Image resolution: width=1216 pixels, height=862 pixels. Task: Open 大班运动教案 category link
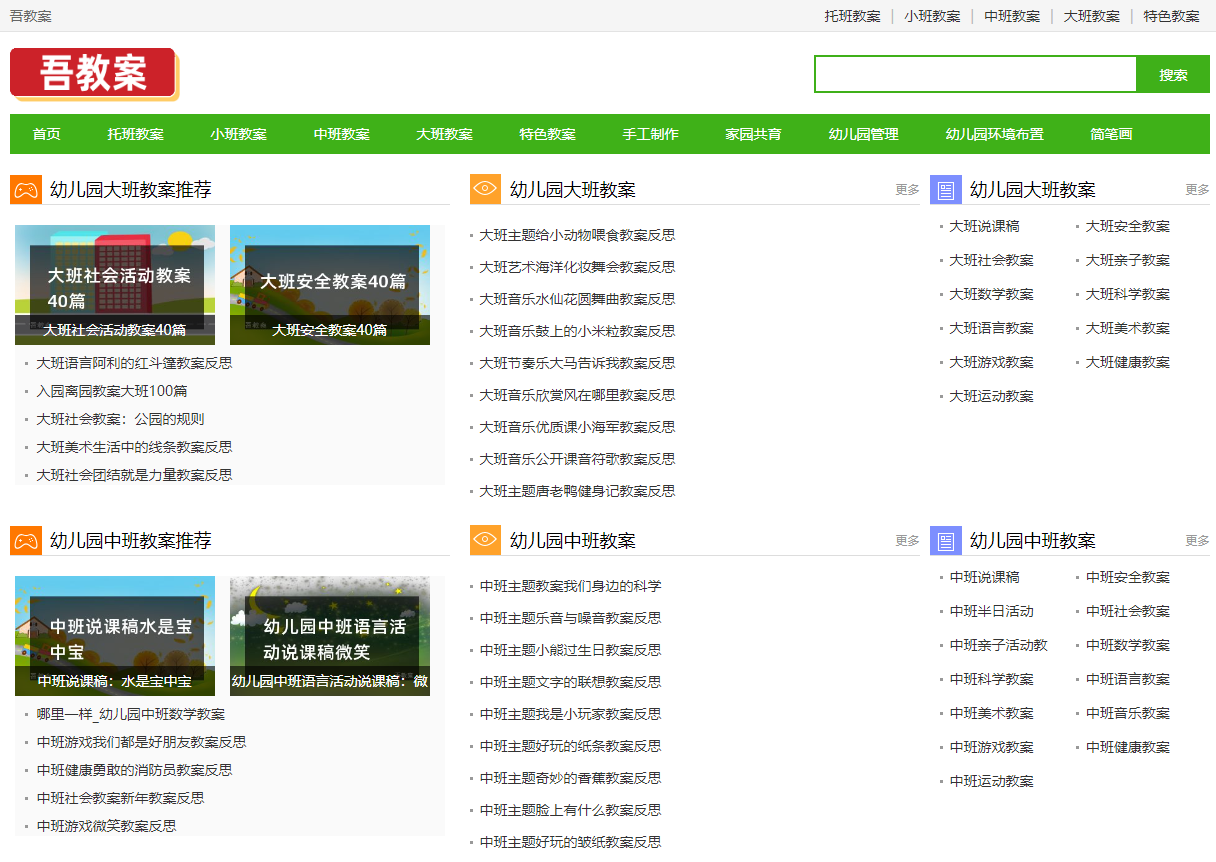coord(991,396)
